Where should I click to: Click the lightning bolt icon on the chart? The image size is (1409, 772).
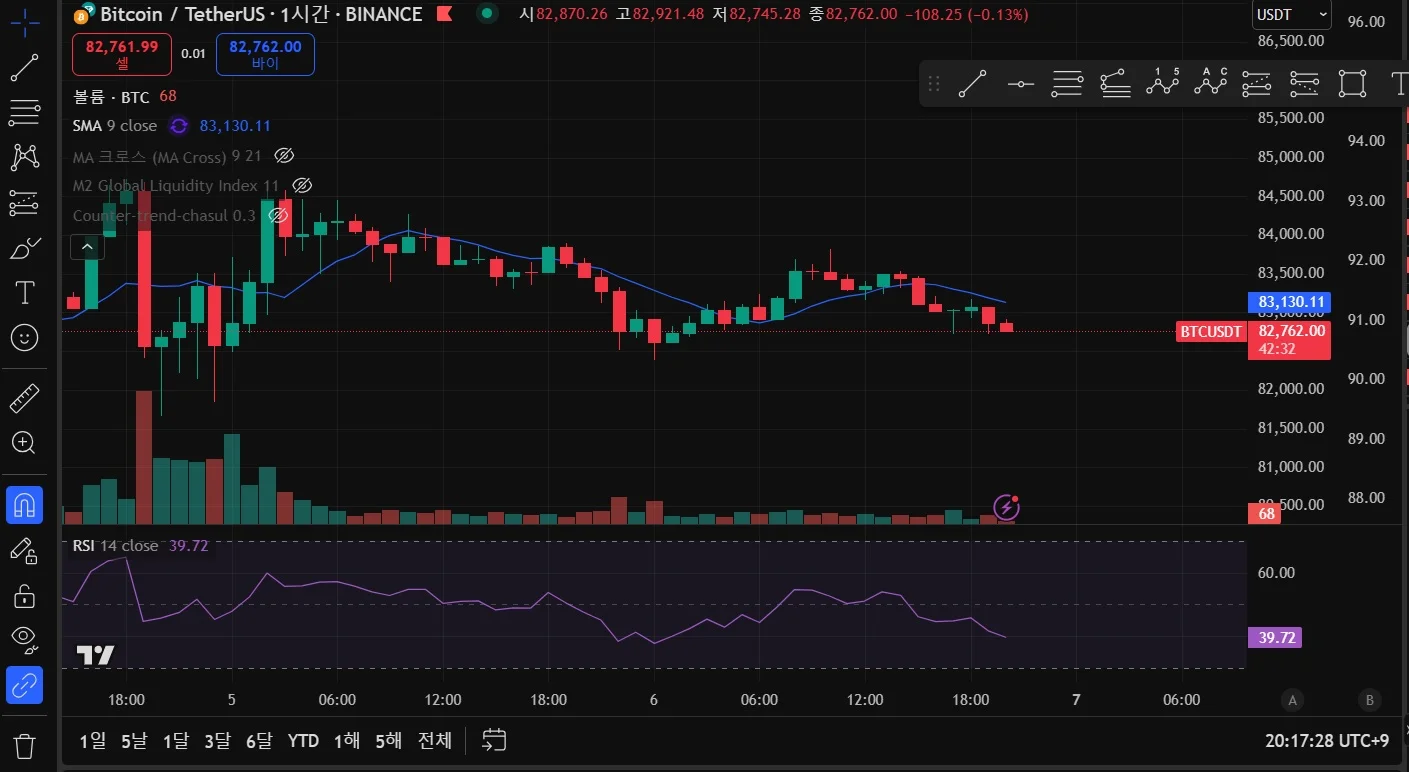pos(1006,508)
